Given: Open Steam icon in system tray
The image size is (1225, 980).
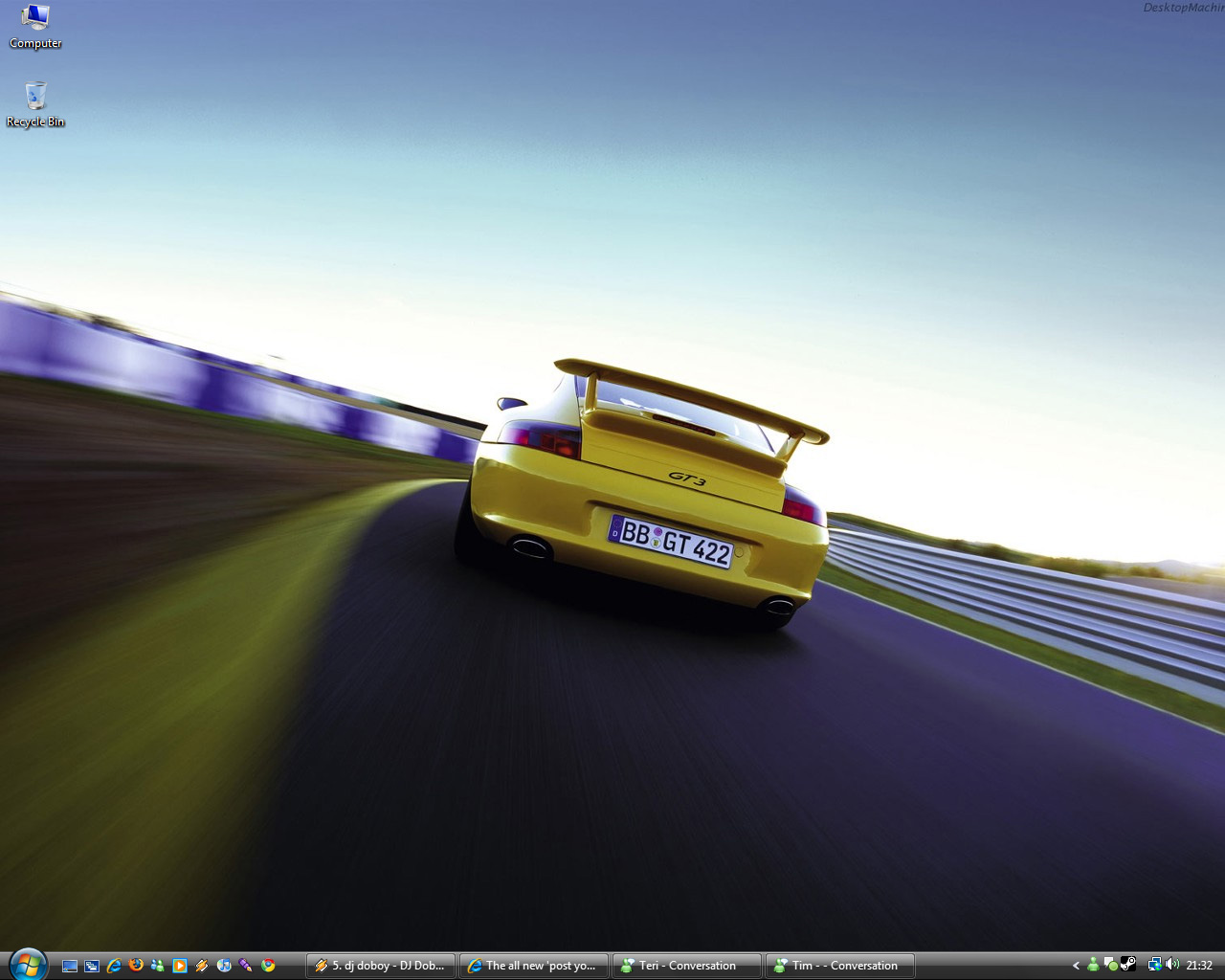Looking at the screenshot, I should [1128, 965].
